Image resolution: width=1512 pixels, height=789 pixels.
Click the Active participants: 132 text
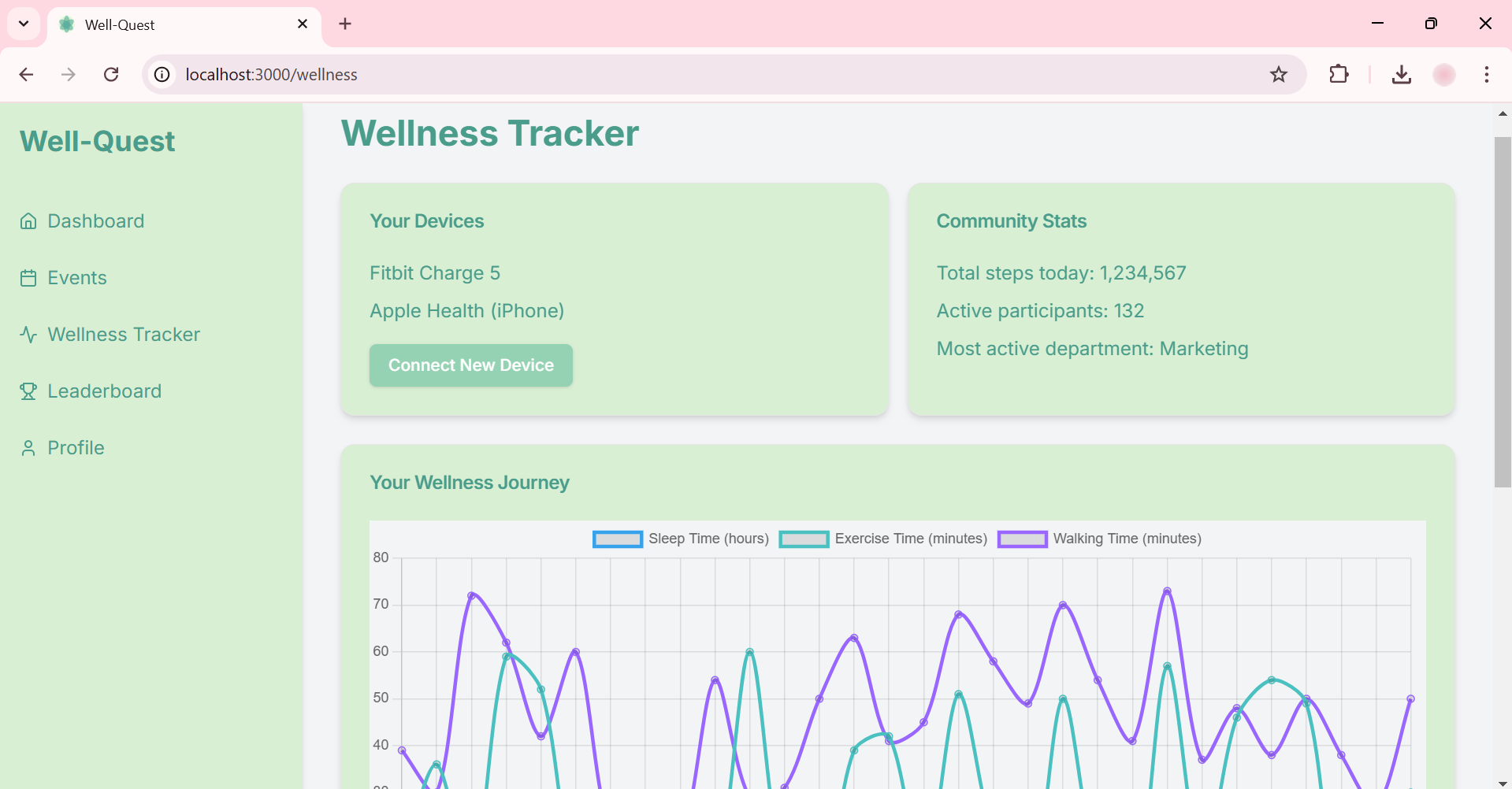coord(1040,311)
